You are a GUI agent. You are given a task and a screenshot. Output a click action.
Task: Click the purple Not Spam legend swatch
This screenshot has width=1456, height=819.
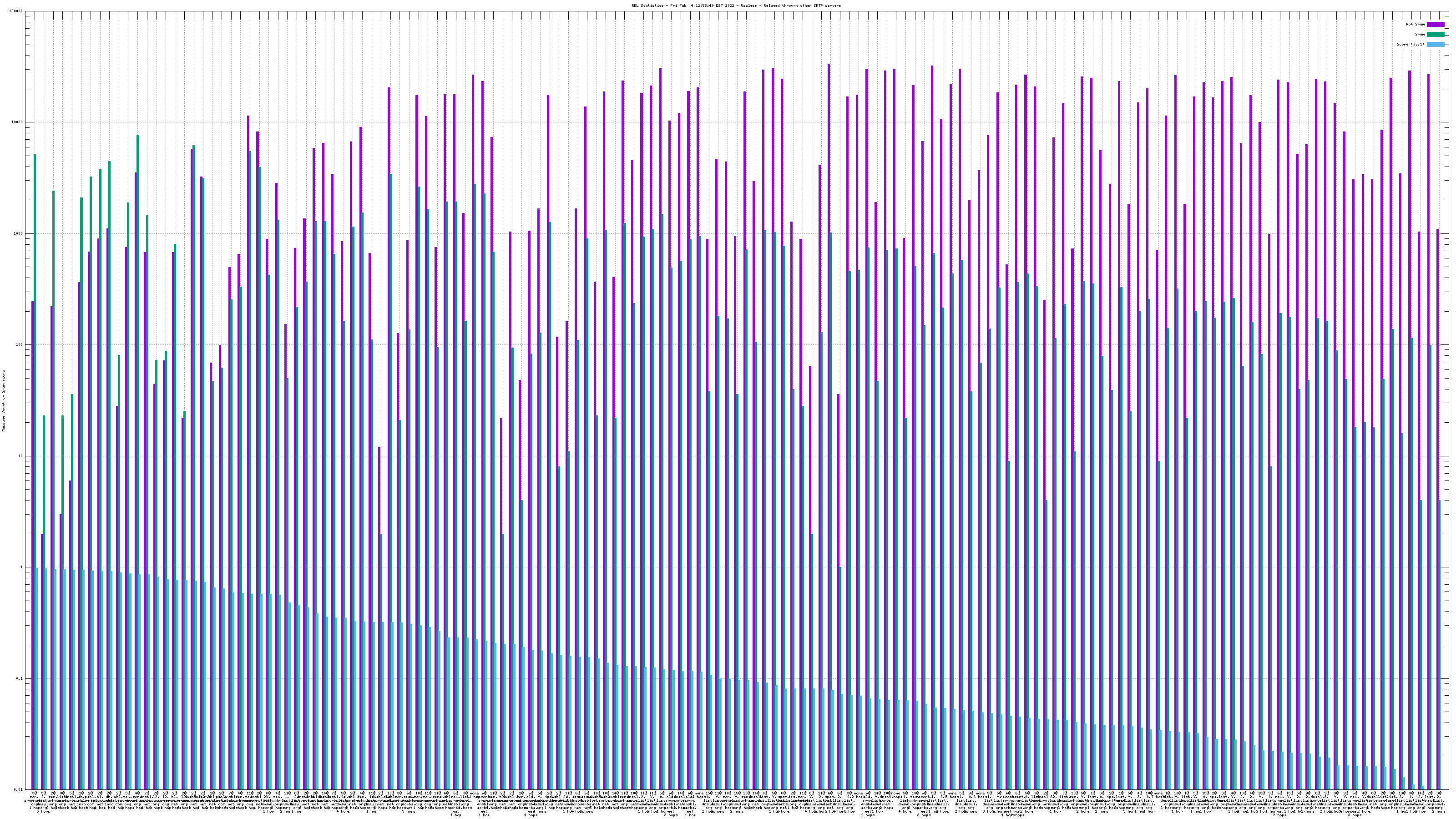[1435, 24]
